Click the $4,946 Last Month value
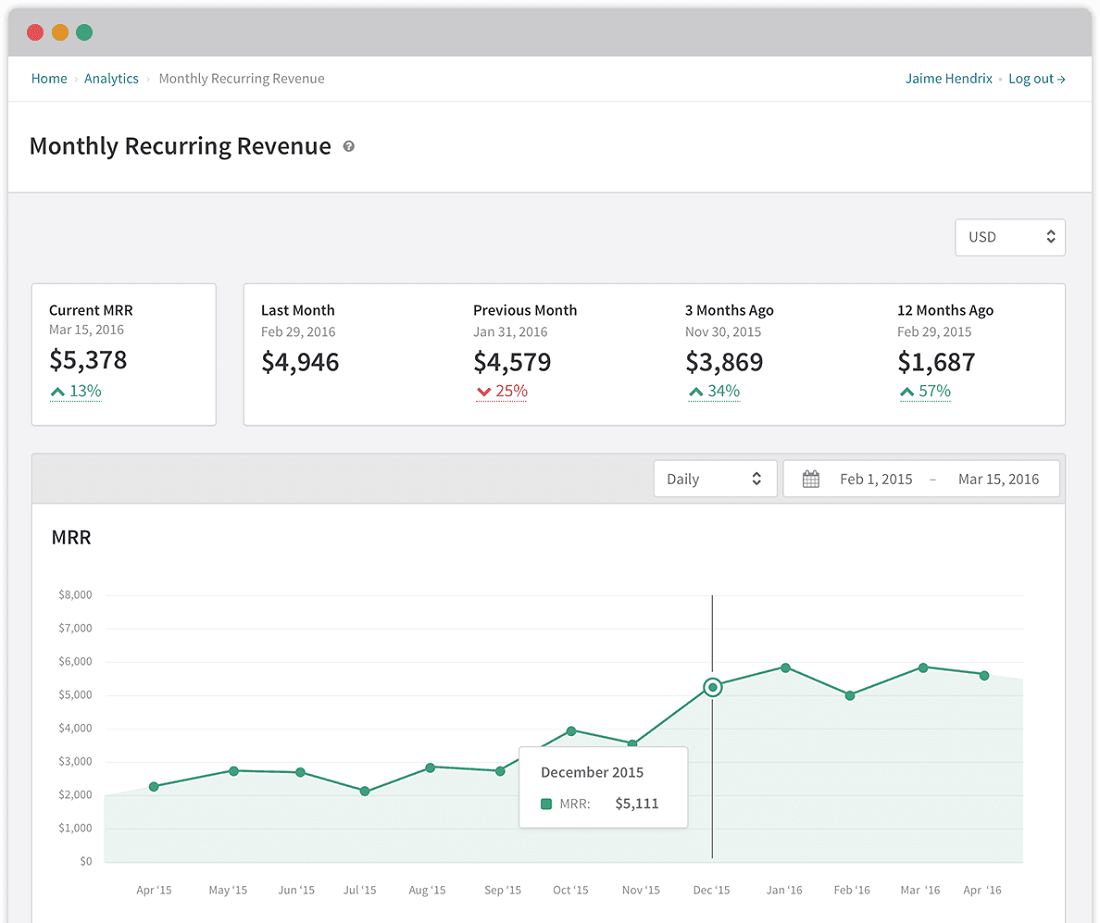This screenshot has width=1100, height=923. [x=300, y=362]
